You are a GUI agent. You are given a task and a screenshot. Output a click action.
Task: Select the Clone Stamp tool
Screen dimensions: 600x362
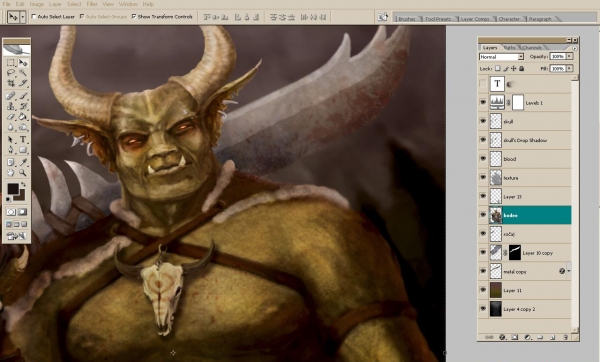11,106
